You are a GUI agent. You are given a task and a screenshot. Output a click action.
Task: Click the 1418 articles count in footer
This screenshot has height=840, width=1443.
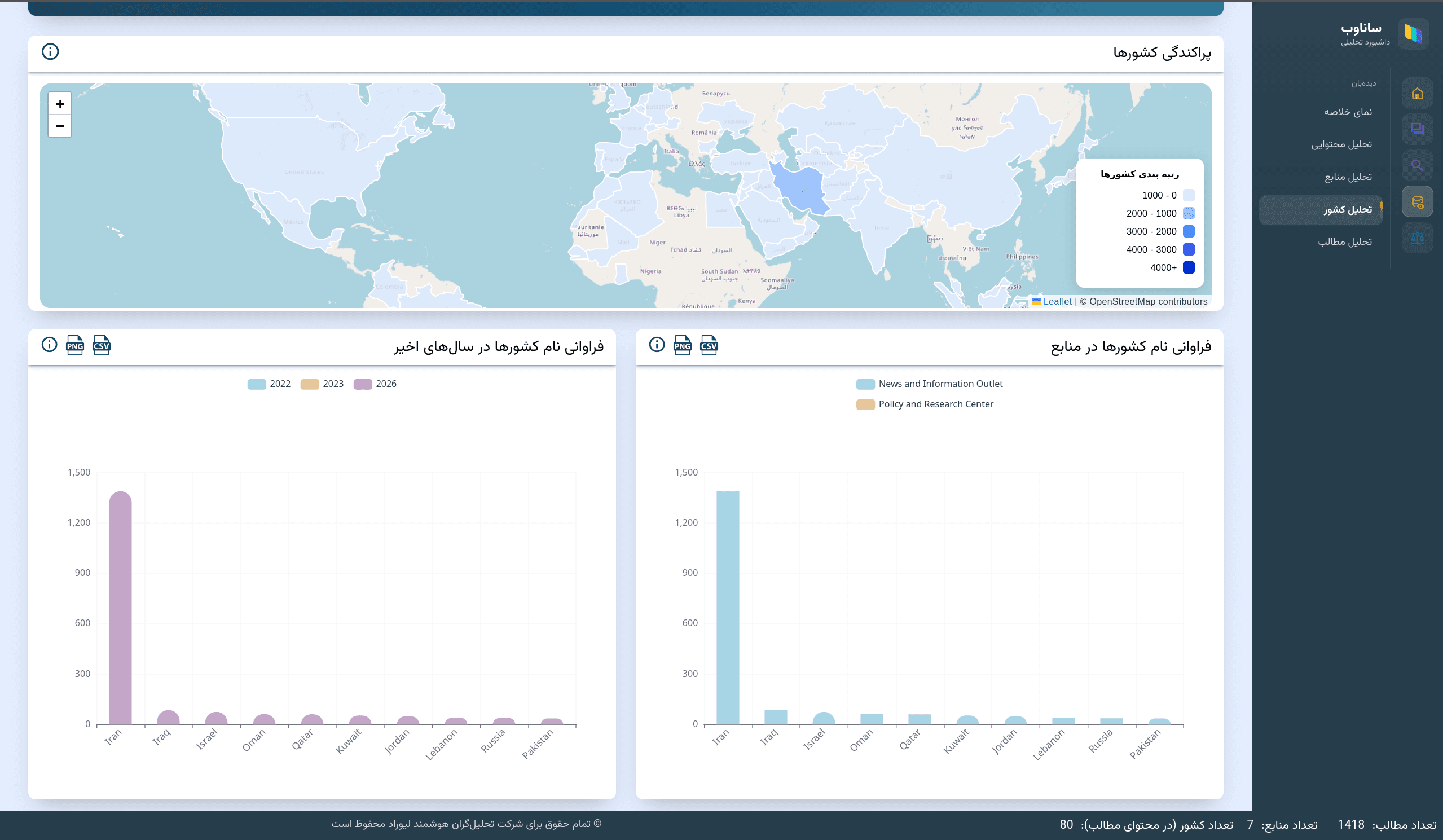(1351, 825)
